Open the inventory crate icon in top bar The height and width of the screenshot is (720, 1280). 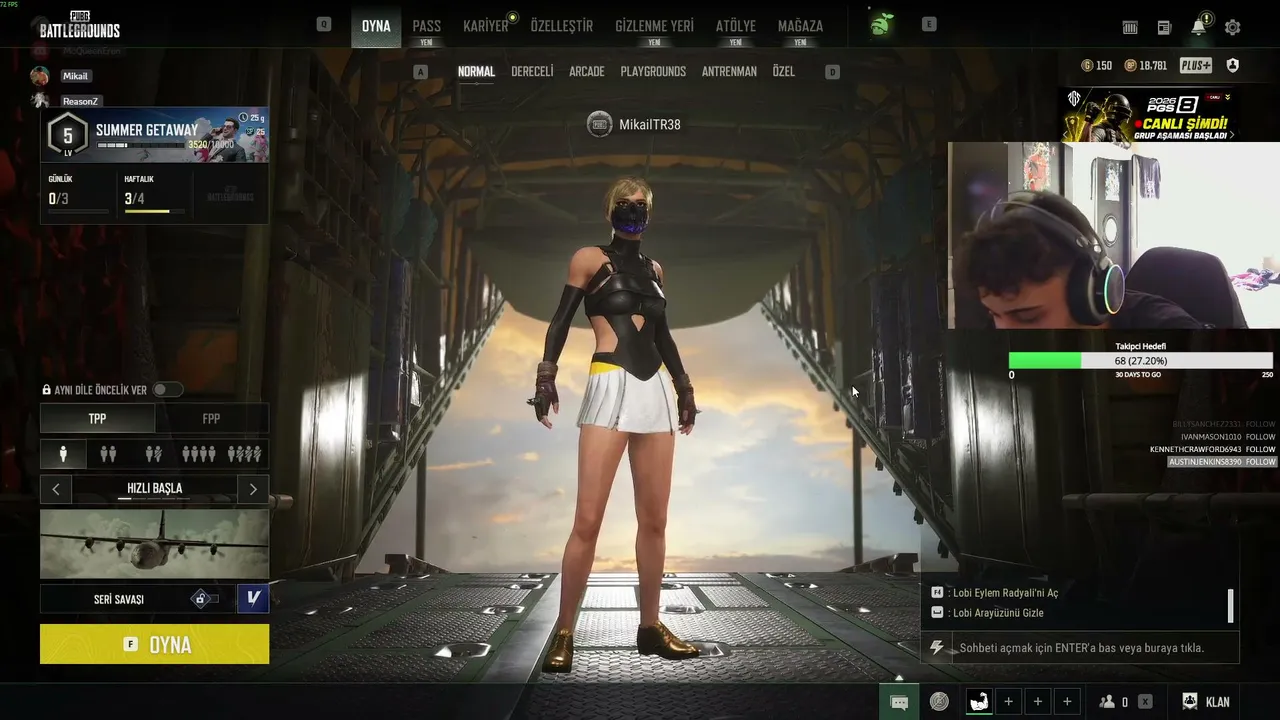[1130, 27]
